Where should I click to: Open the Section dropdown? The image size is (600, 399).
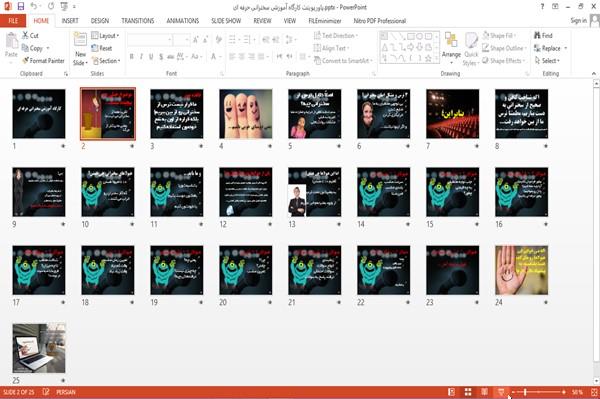(x=106, y=60)
